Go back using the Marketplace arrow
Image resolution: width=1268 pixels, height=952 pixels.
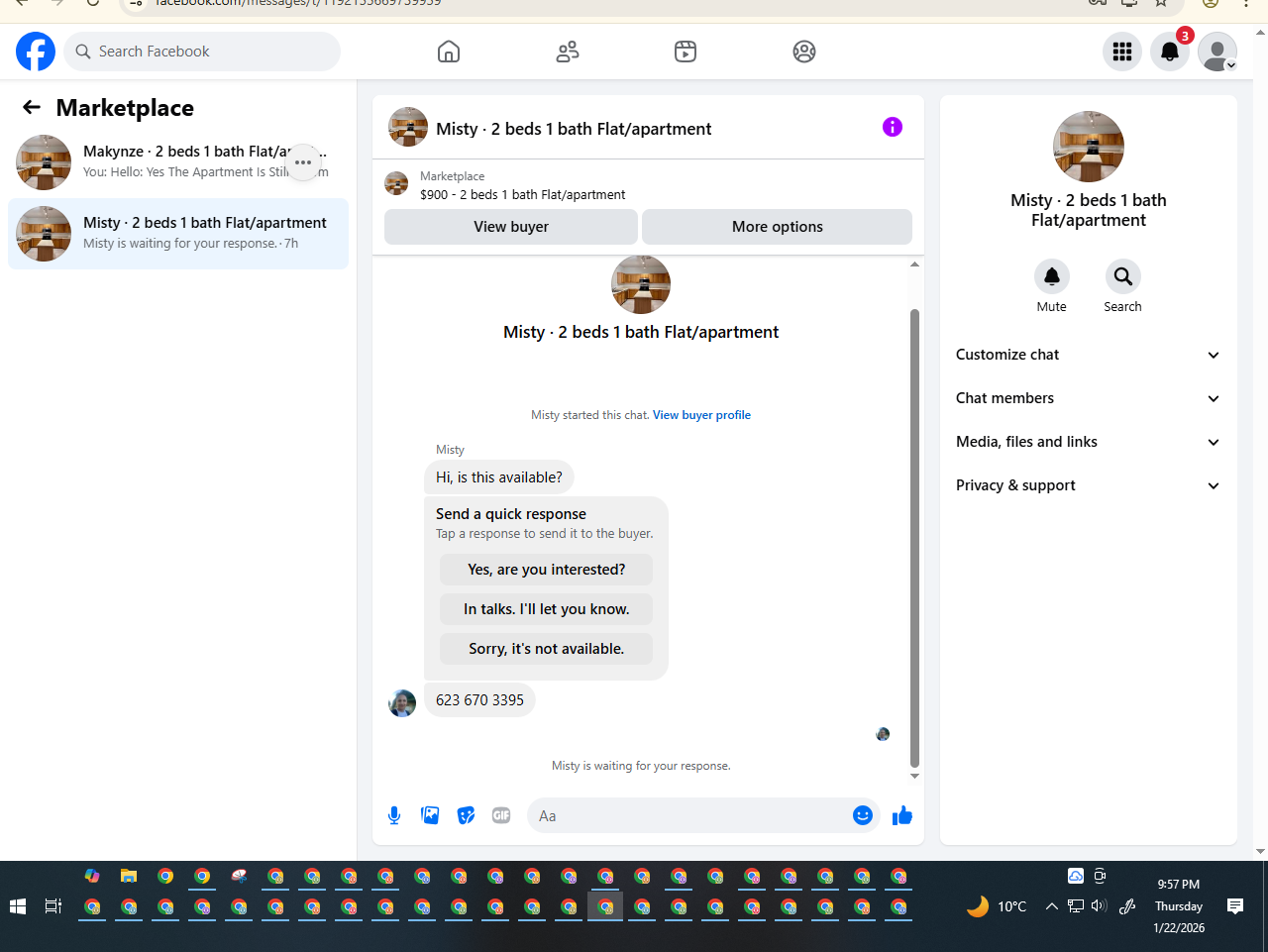pos(32,107)
